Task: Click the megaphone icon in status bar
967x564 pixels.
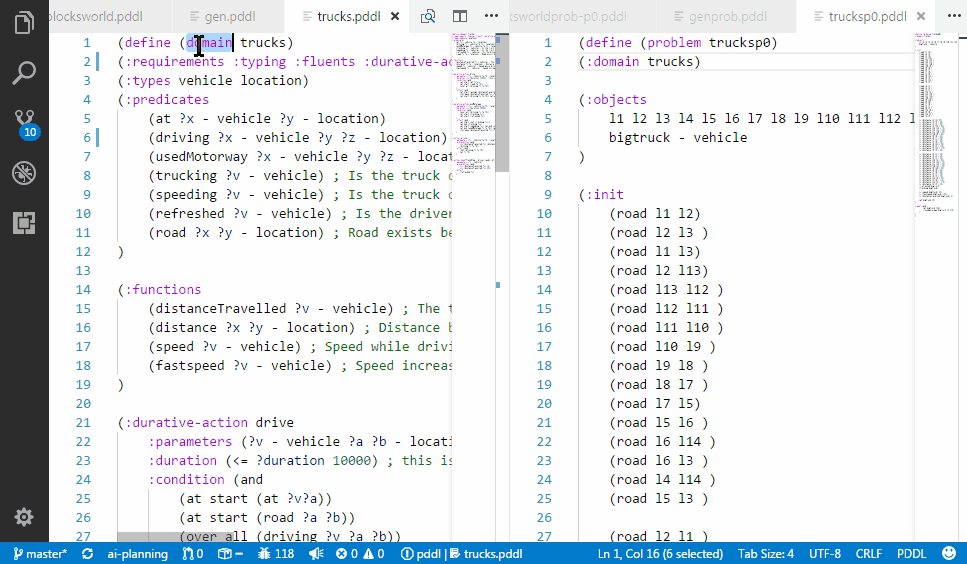Action: 316,554
